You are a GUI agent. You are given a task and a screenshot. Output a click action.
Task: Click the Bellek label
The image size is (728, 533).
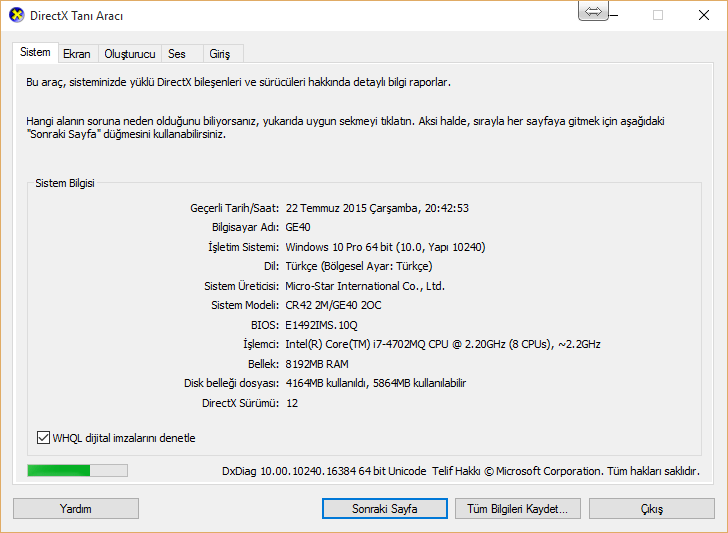[x=264, y=364]
